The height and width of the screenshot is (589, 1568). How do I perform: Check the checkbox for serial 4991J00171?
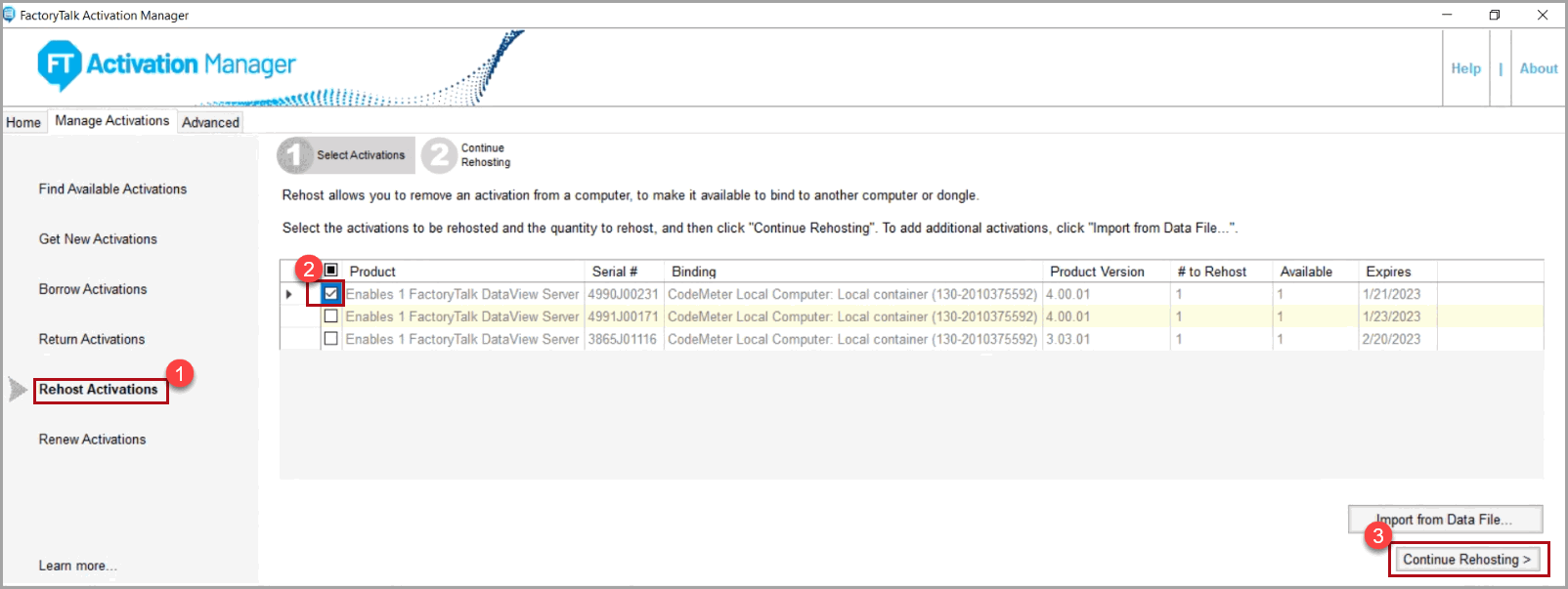click(x=330, y=316)
